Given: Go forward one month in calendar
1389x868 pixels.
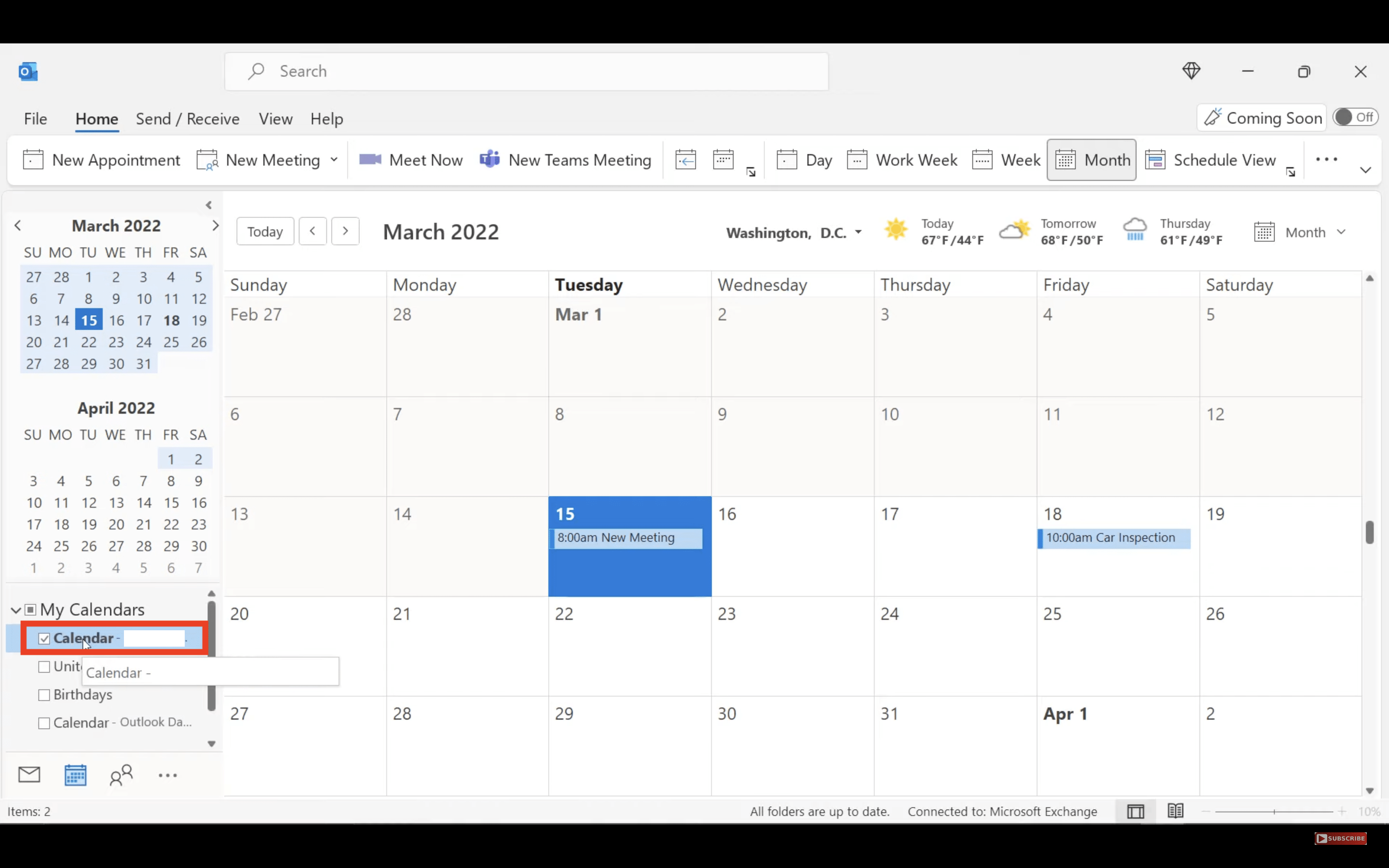Looking at the screenshot, I should tap(345, 231).
